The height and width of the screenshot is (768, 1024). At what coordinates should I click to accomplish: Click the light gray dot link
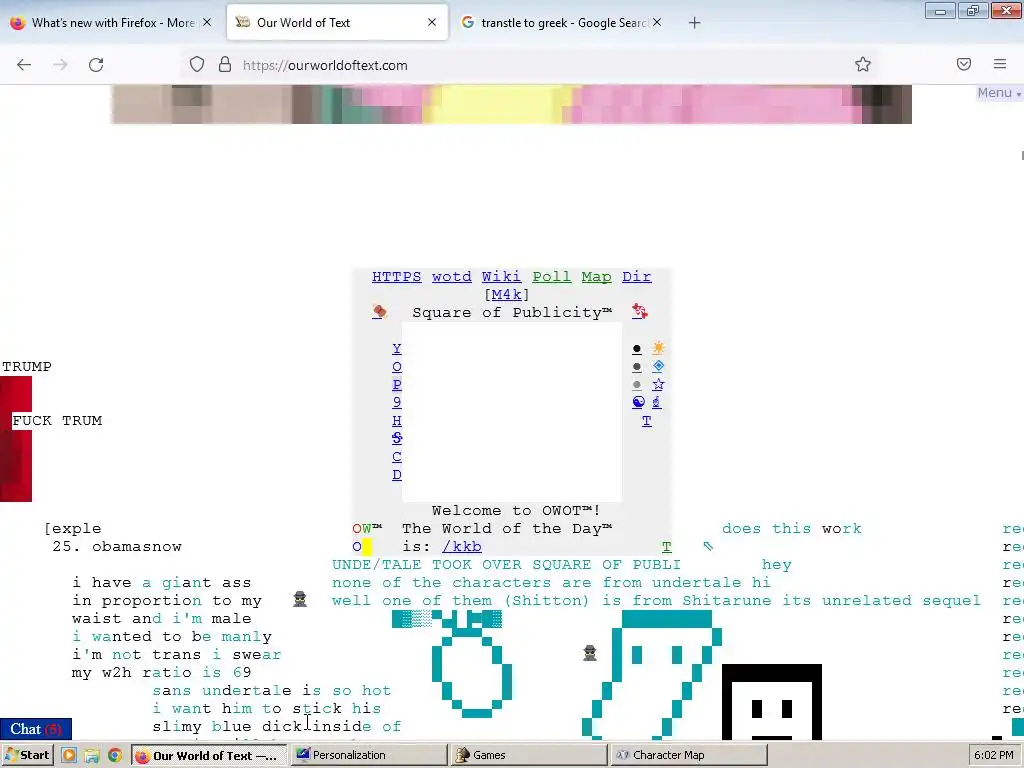(637, 385)
